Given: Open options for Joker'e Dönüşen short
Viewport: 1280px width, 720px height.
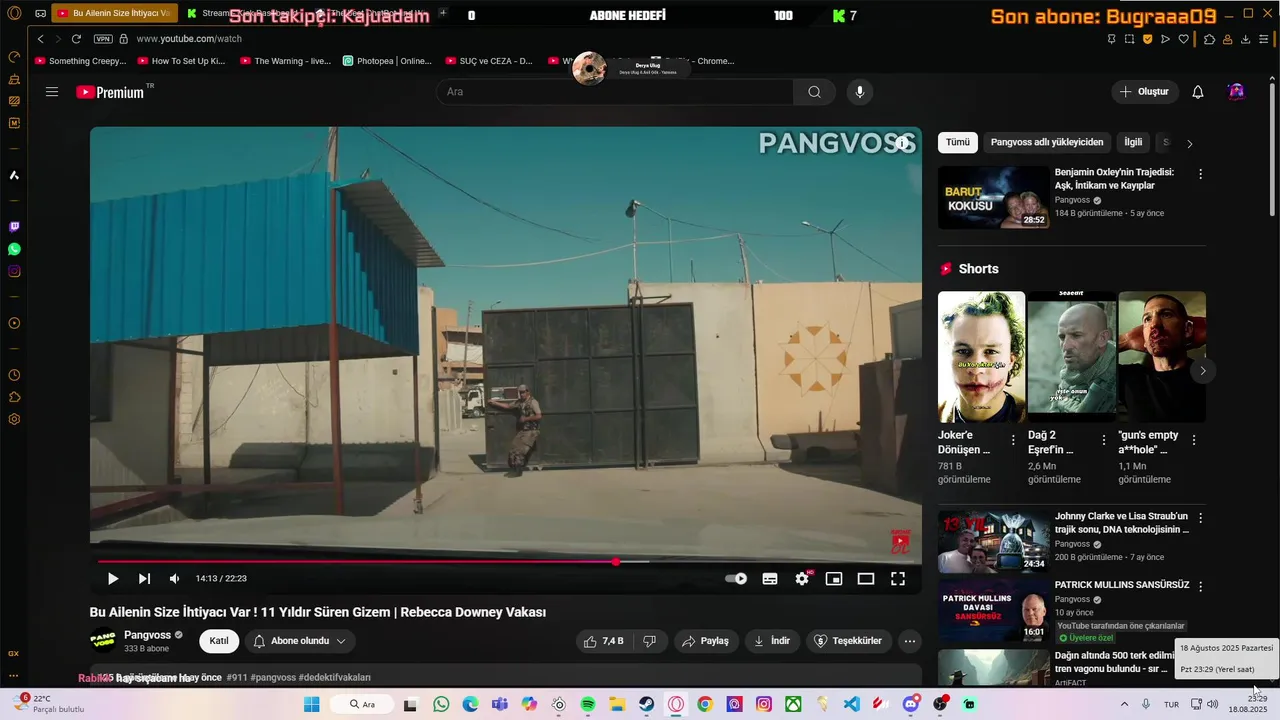Looking at the screenshot, I should (x=1013, y=440).
